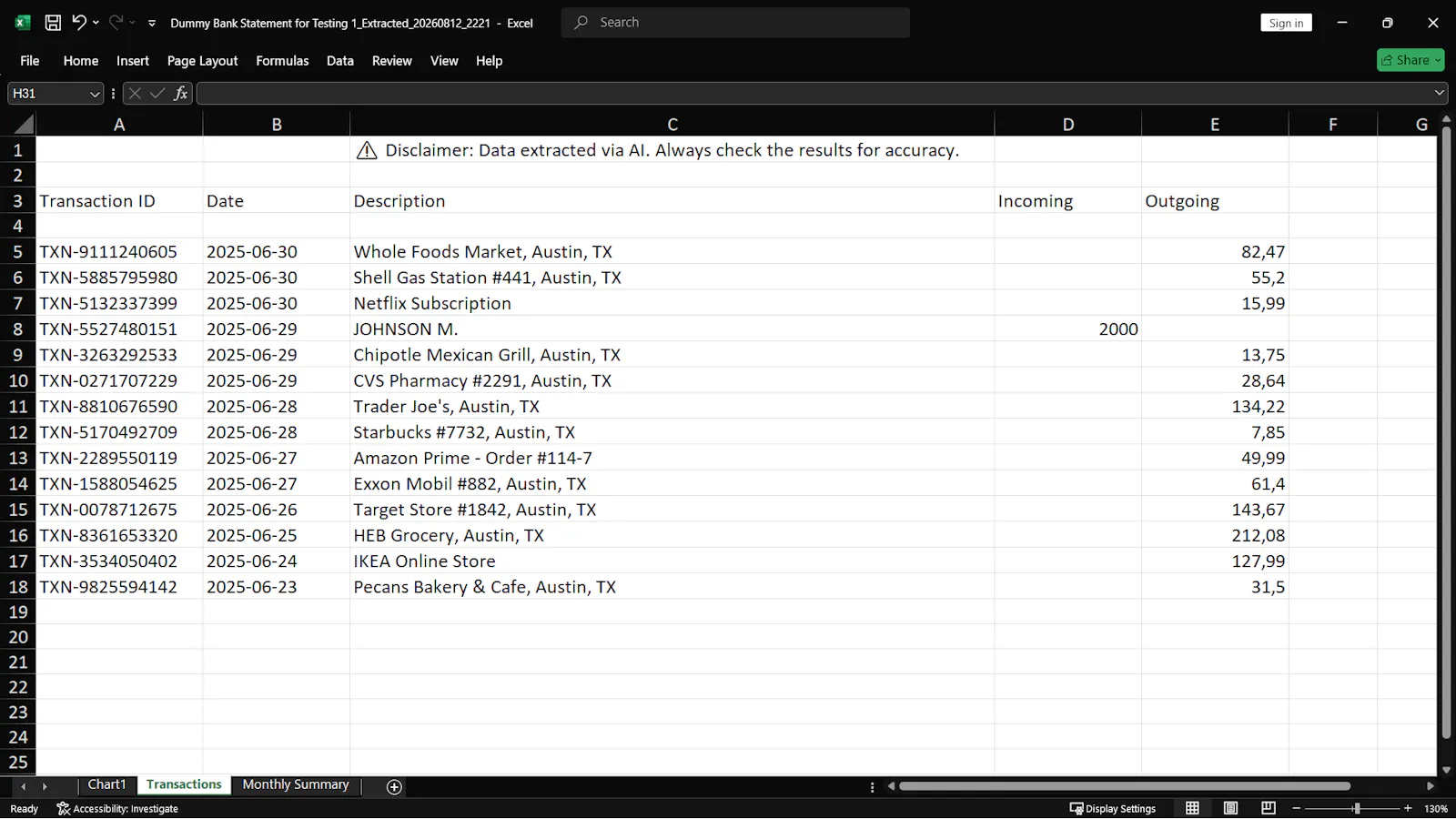Click the tab bar split handle dots

872,787
